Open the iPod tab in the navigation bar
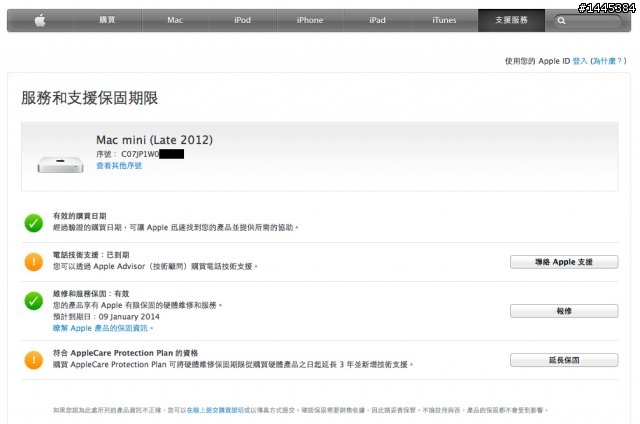The width and height of the screenshot is (640, 424). point(242,20)
